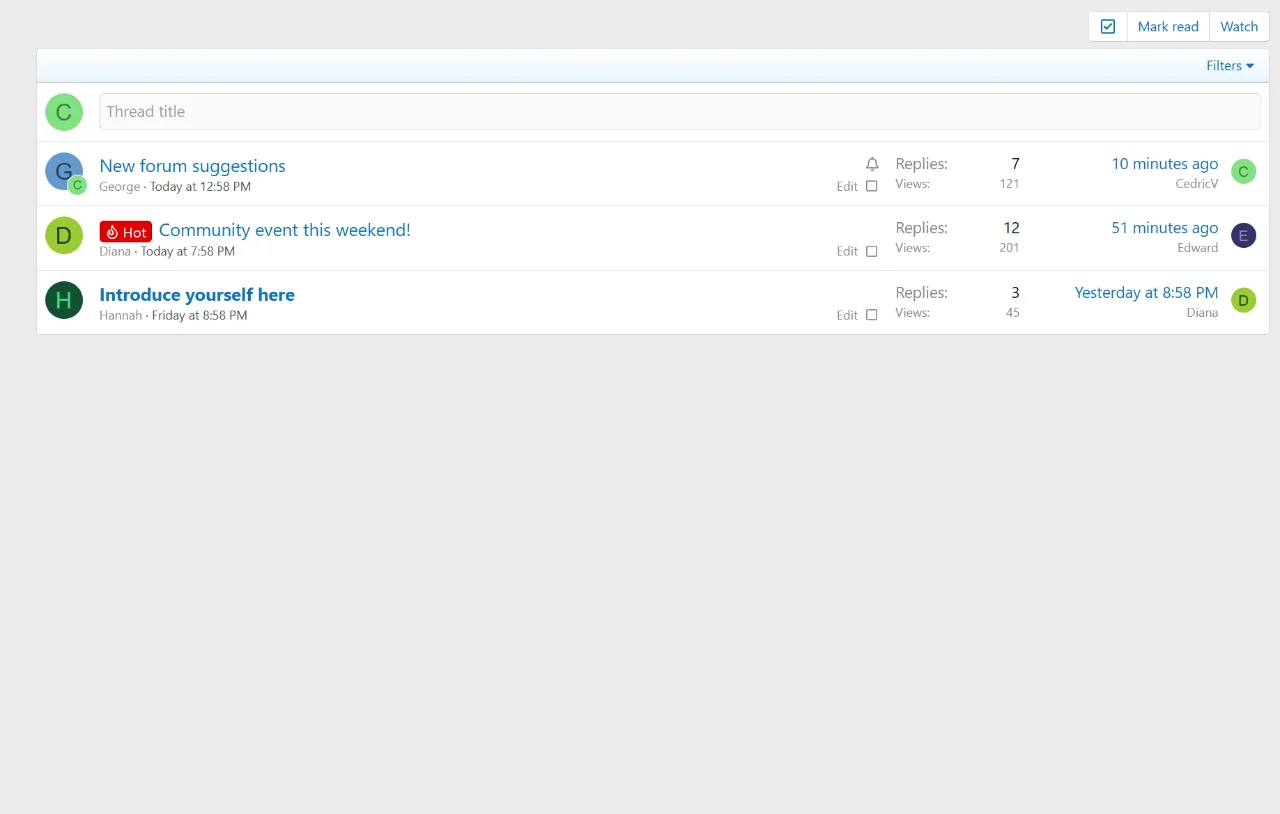Open Community event this weekend! thread
The image size is (1280, 814).
tap(284, 230)
